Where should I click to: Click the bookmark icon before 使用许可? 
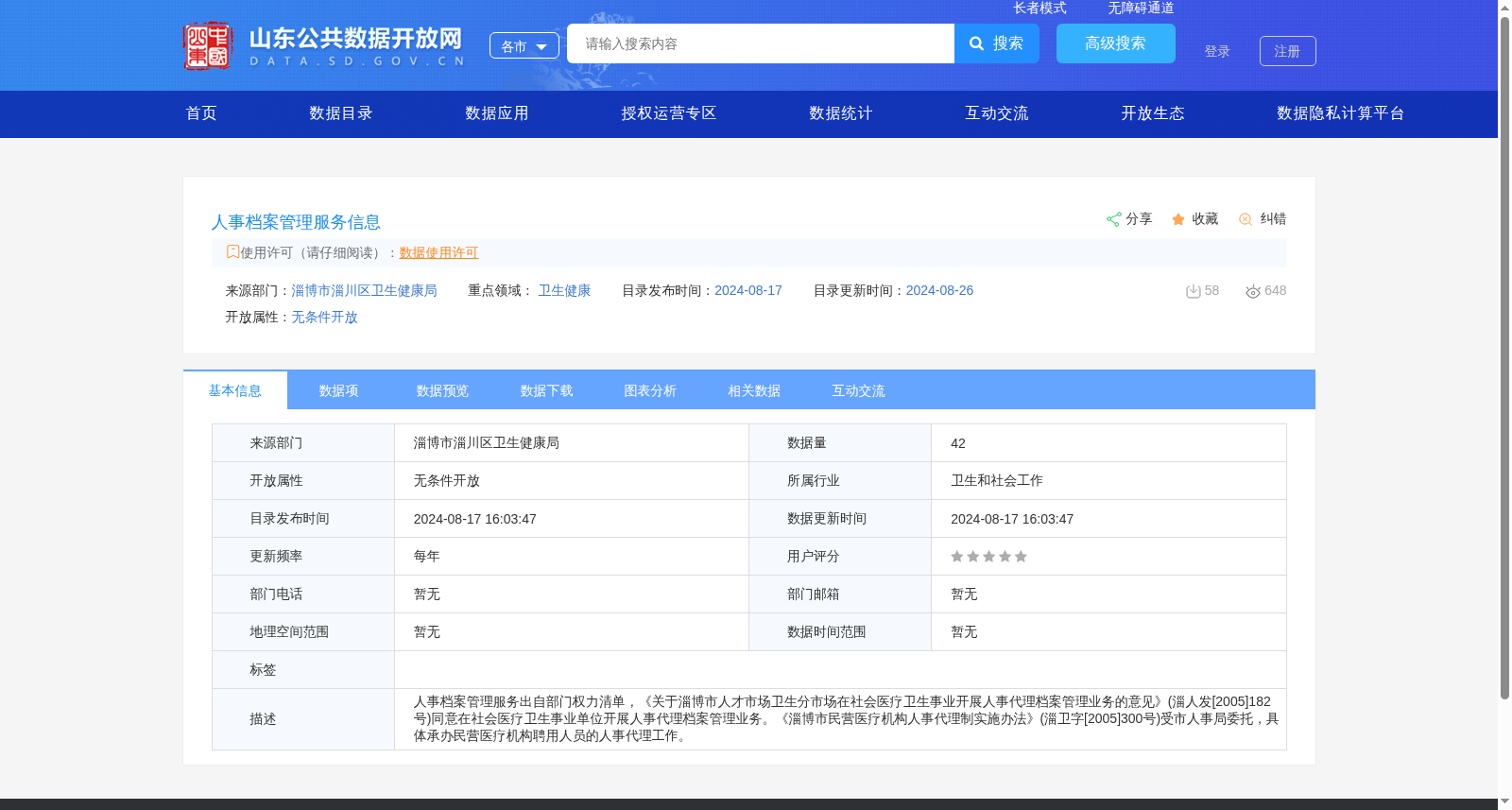232,251
